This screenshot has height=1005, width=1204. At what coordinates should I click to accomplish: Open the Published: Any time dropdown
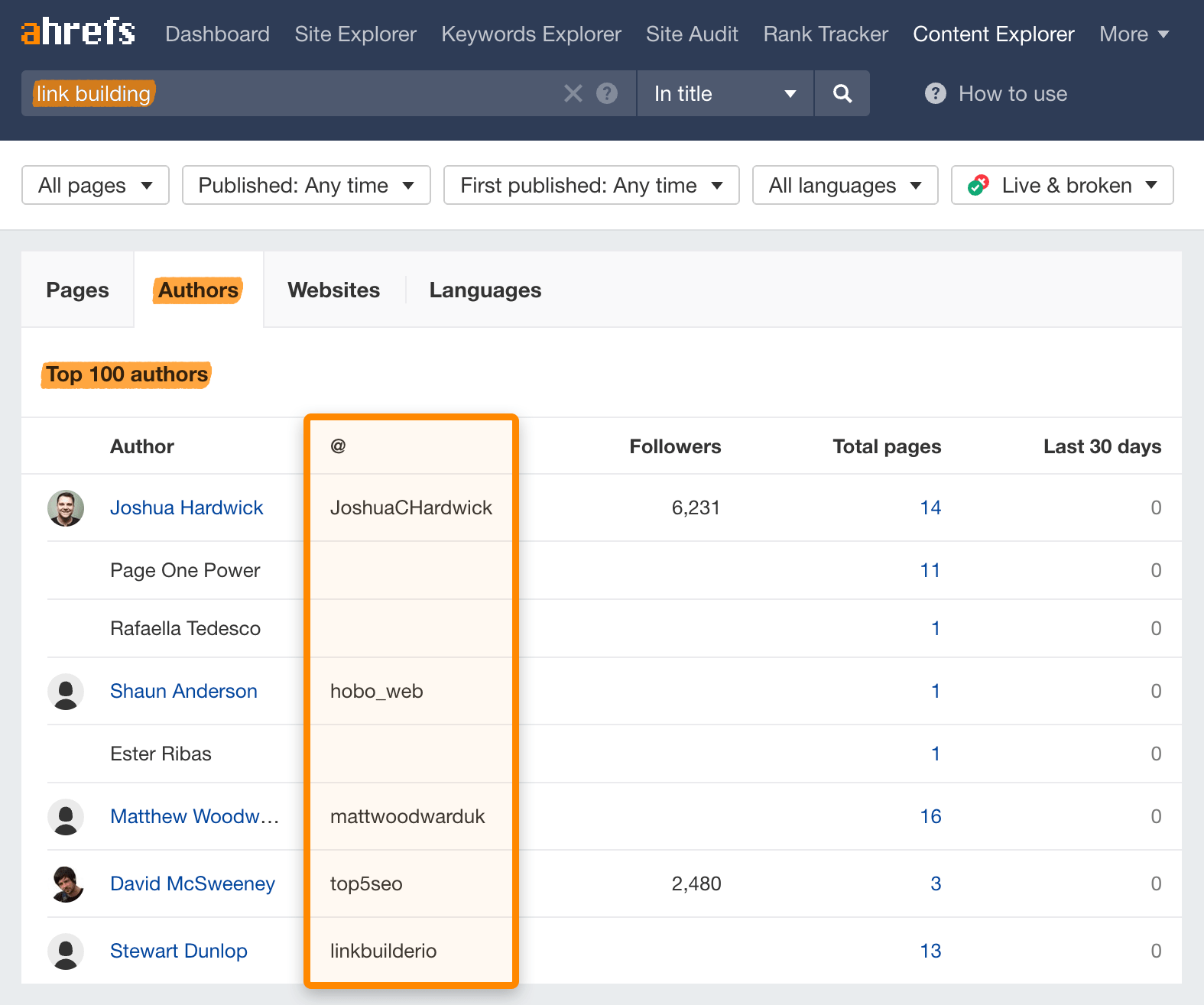pyautogui.click(x=306, y=186)
